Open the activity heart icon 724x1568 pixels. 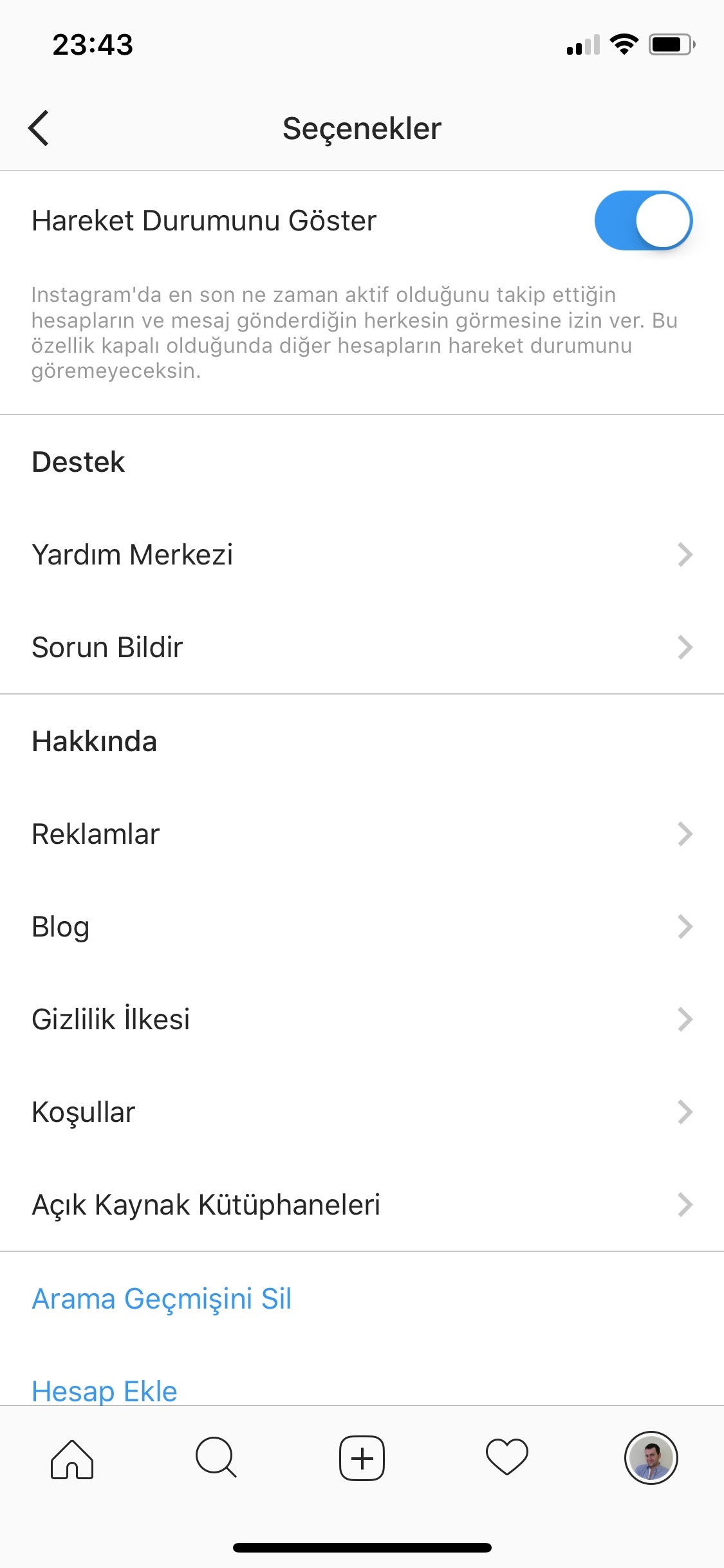point(507,1457)
